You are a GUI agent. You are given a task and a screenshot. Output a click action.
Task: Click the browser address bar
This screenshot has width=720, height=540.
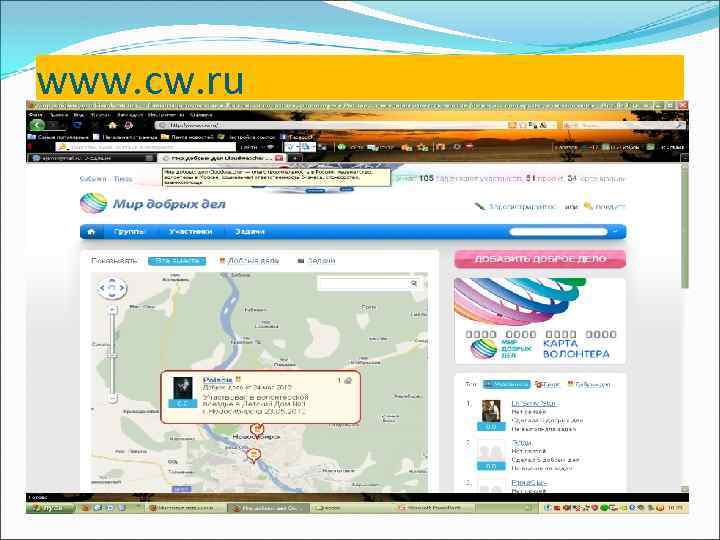[x=331, y=125]
